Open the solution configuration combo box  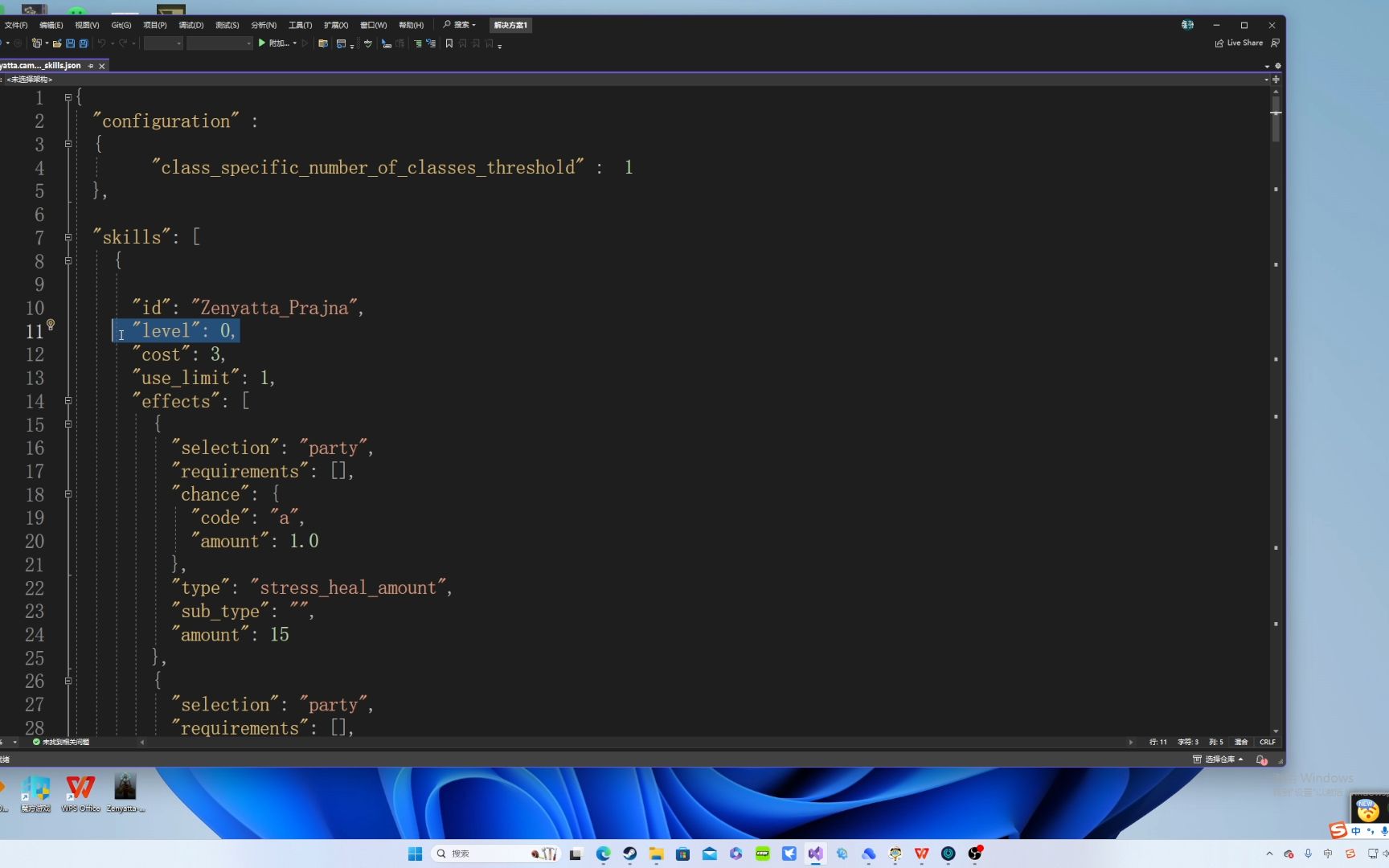163,43
